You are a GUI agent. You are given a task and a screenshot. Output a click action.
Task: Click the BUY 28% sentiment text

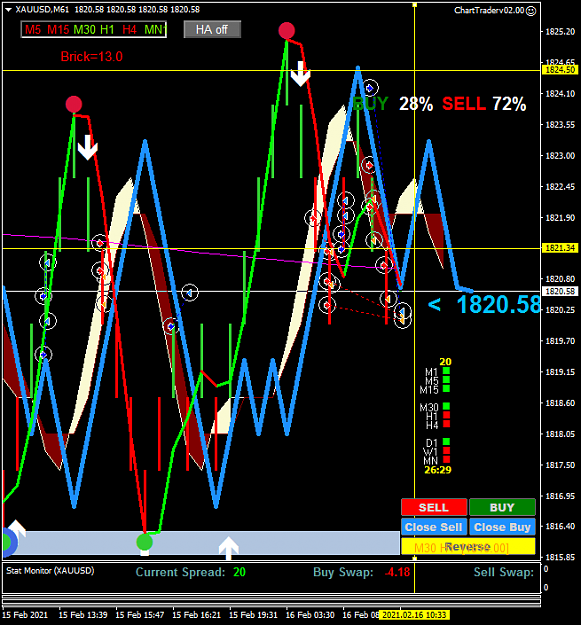point(393,104)
